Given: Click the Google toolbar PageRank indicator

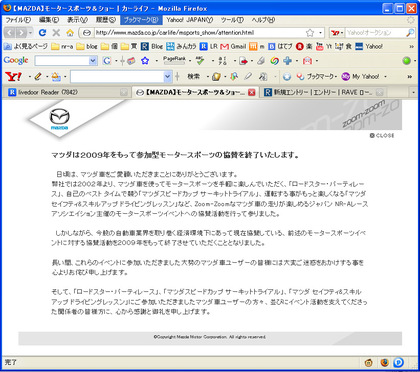Looking at the screenshot, I should pyautogui.click(x=174, y=61).
